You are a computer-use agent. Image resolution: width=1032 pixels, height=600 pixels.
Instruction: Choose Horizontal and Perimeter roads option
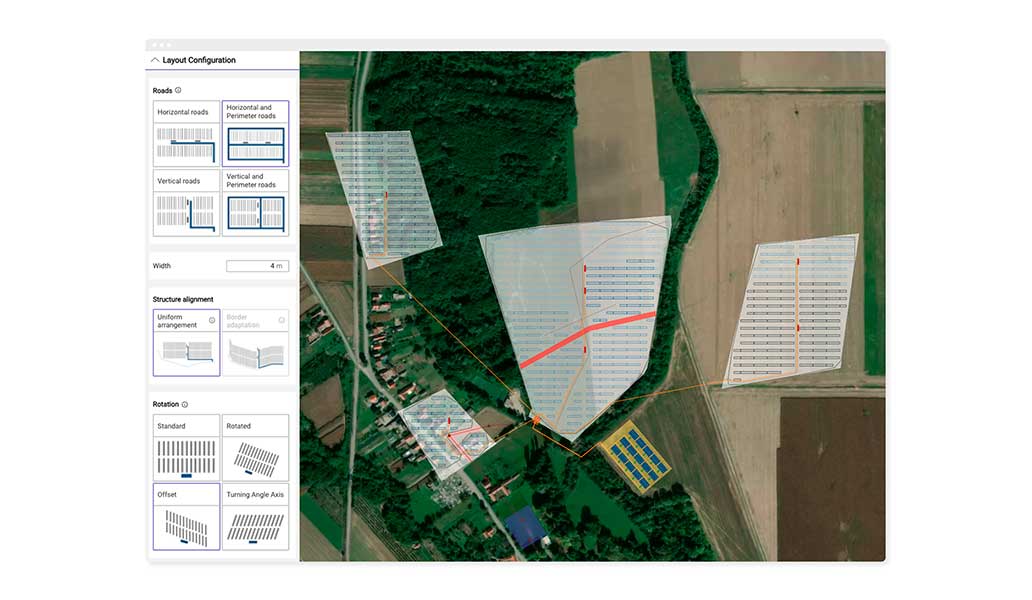(x=255, y=133)
